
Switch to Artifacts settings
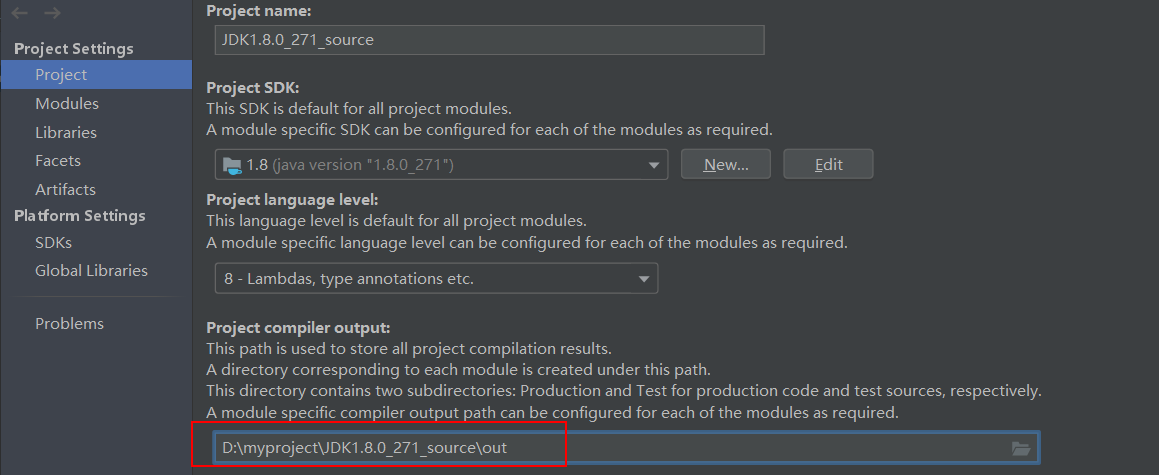65,189
